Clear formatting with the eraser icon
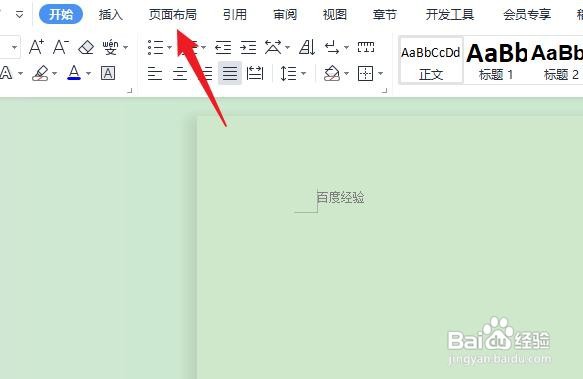Screen dimensions: 583x379 pyautogui.click(x=86, y=48)
